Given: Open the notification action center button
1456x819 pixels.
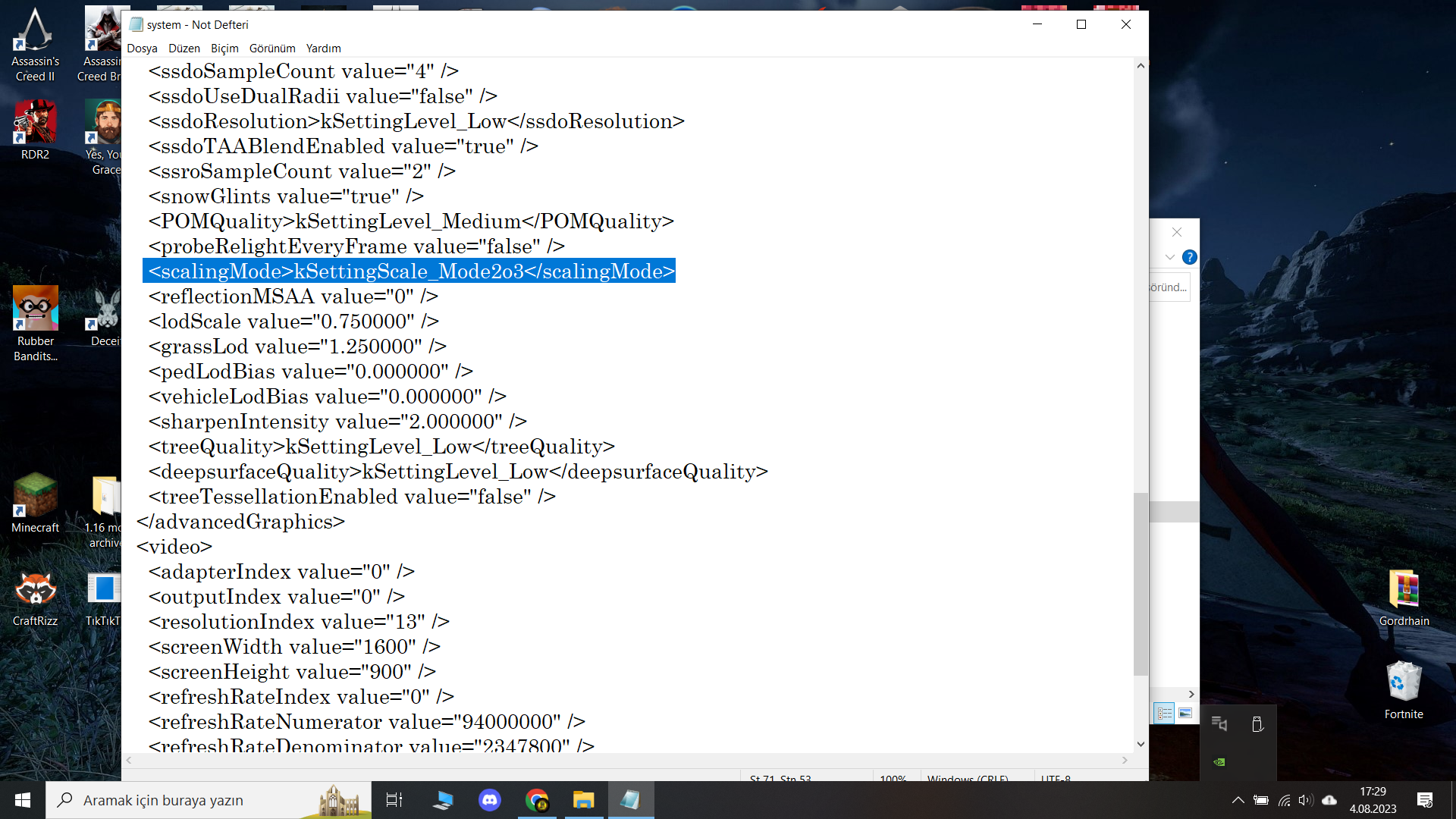Looking at the screenshot, I should pyautogui.click(x=1425, y=800).
